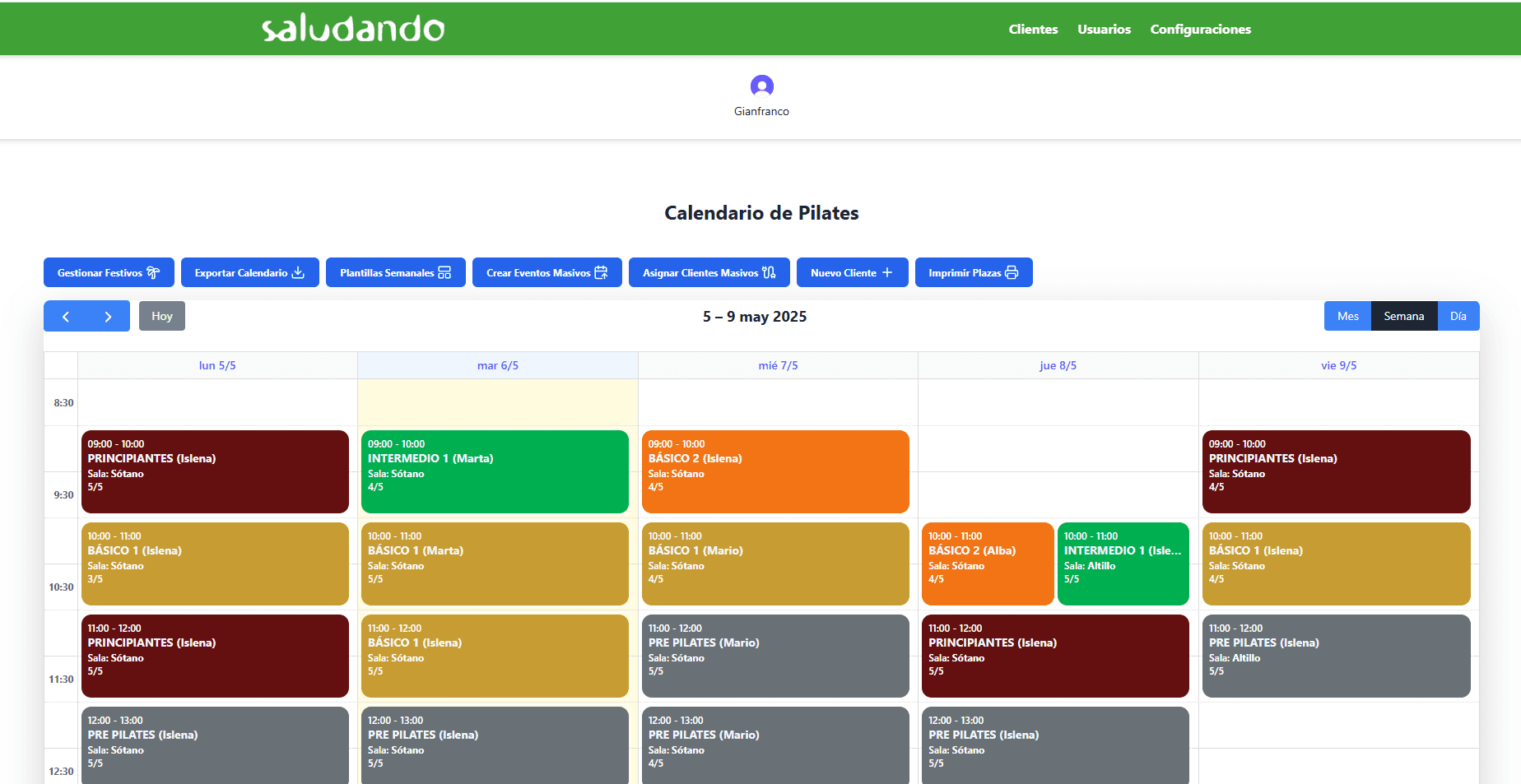This screenshot has height=784, width=1521.
Task: Select the green INTERMEDIO 1 (Marta) event block
Action: tap(495, 471)
